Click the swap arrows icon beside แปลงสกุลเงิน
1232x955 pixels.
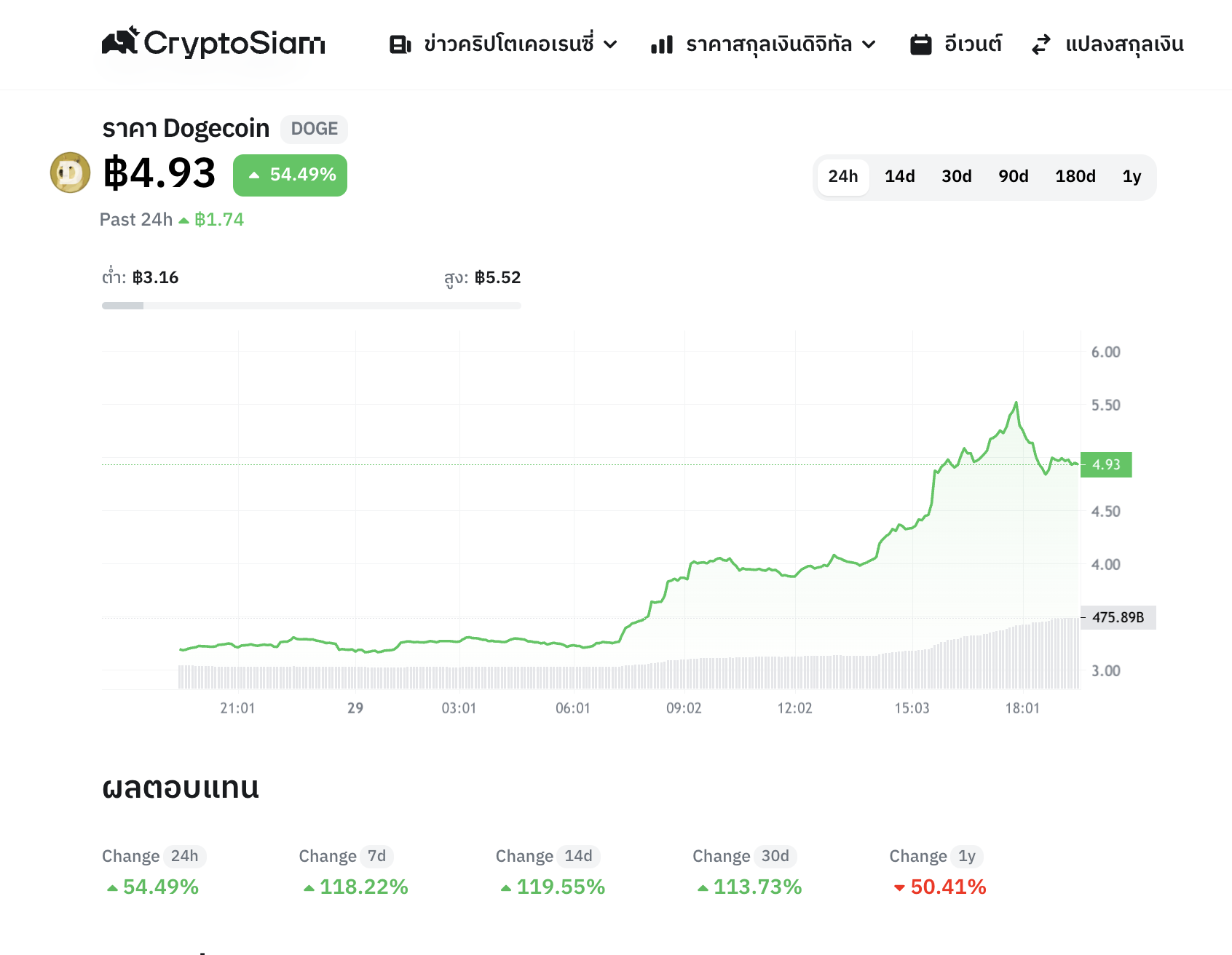(1041, 44)
